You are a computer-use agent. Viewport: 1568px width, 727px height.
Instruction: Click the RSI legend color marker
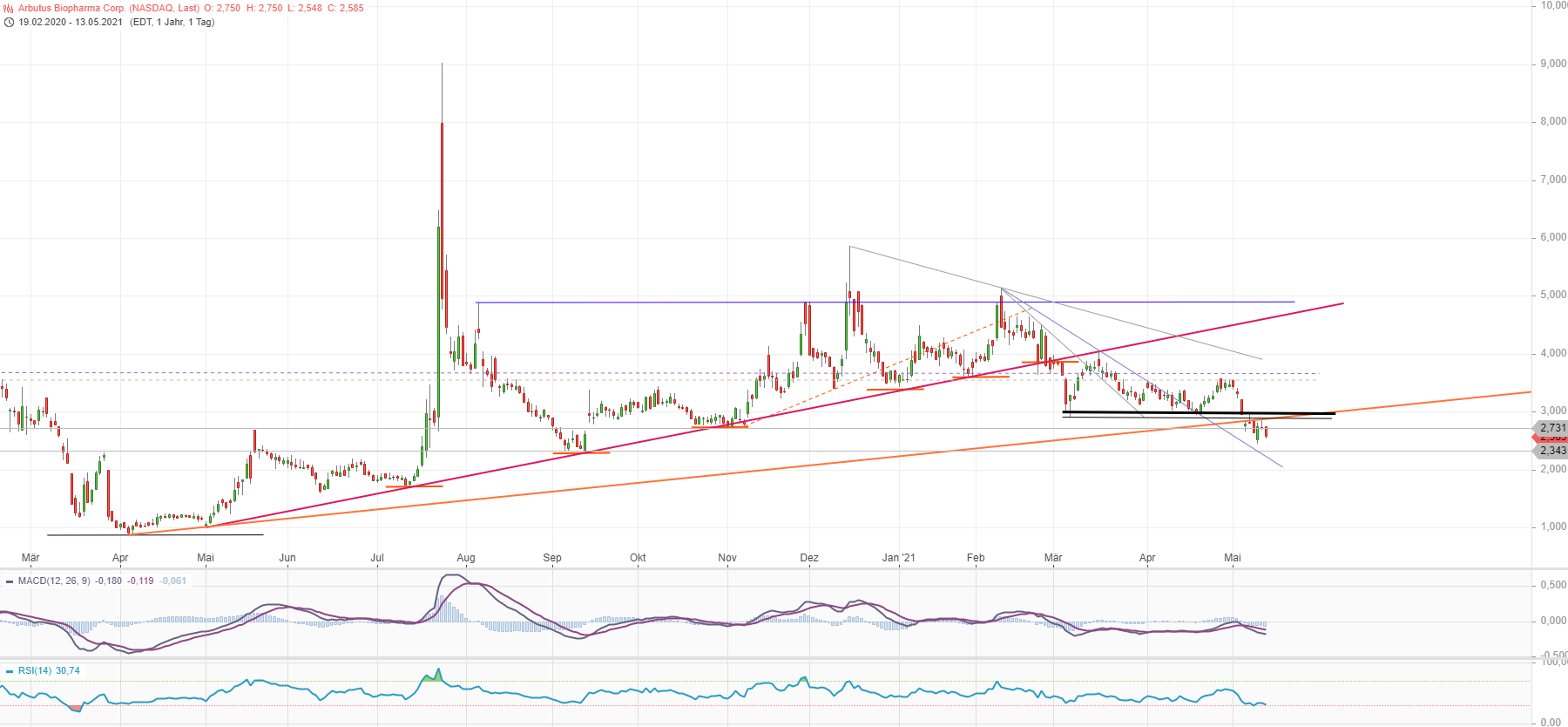pos(9,671)
